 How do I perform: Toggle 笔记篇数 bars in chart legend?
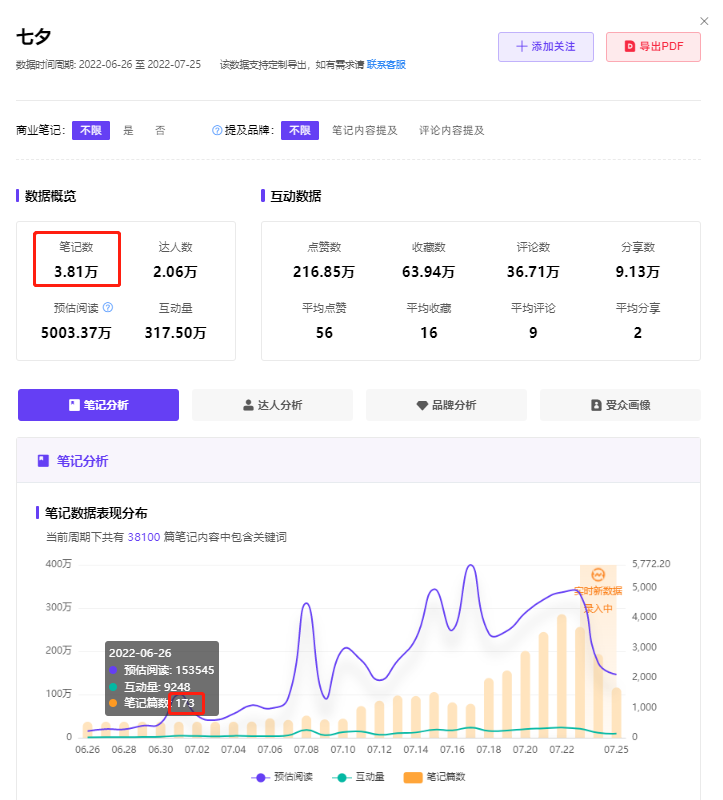point(435,777)
